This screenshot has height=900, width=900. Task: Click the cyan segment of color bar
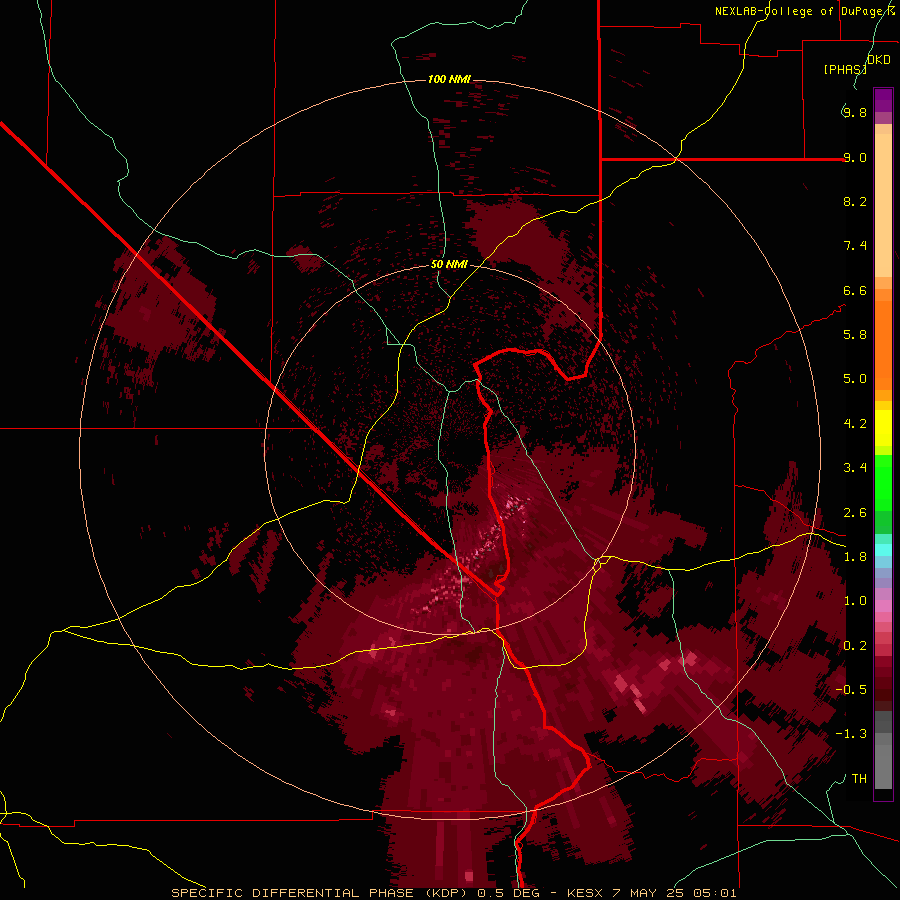(x=883, y=550)
